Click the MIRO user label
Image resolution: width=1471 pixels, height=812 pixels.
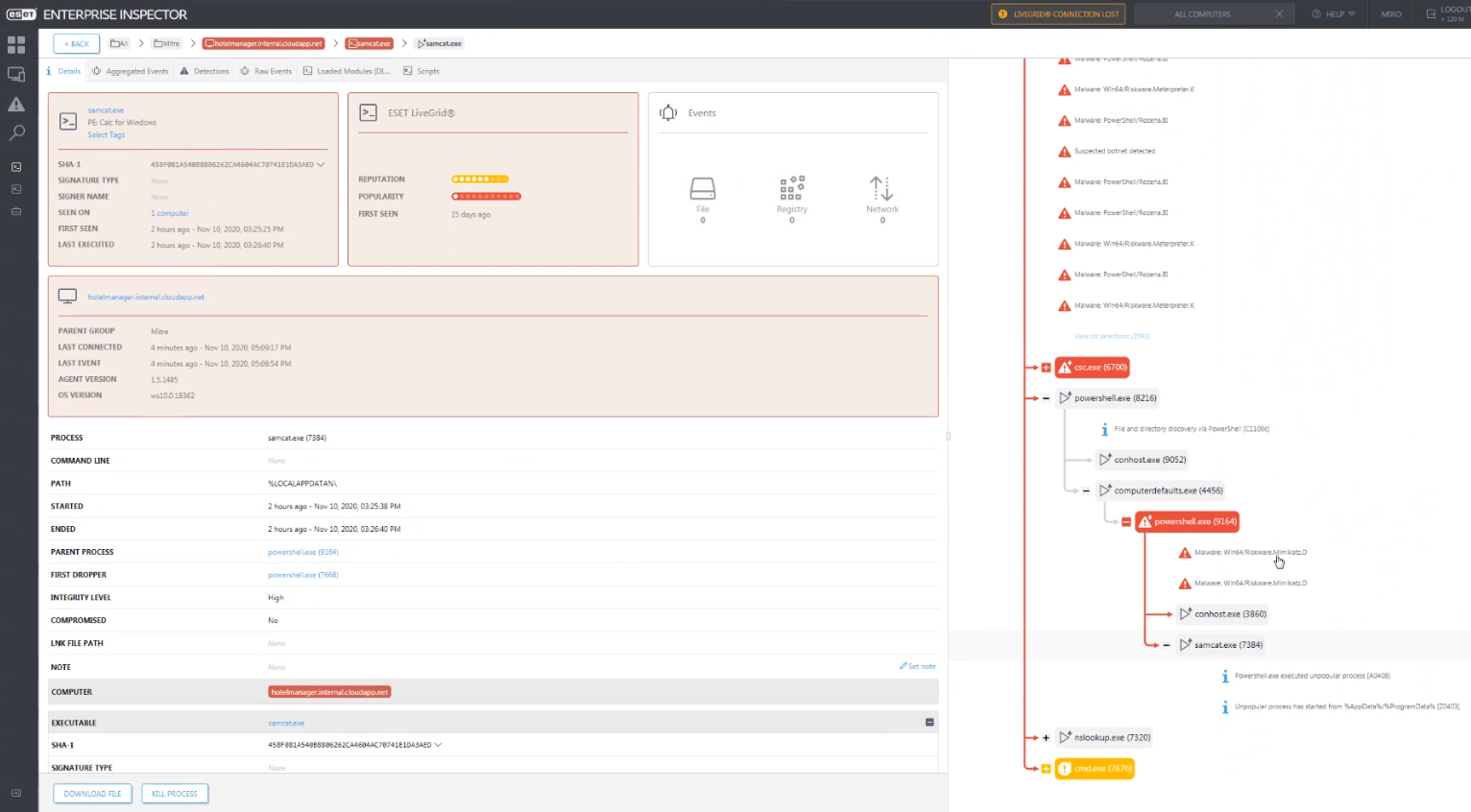point(1391,14)
